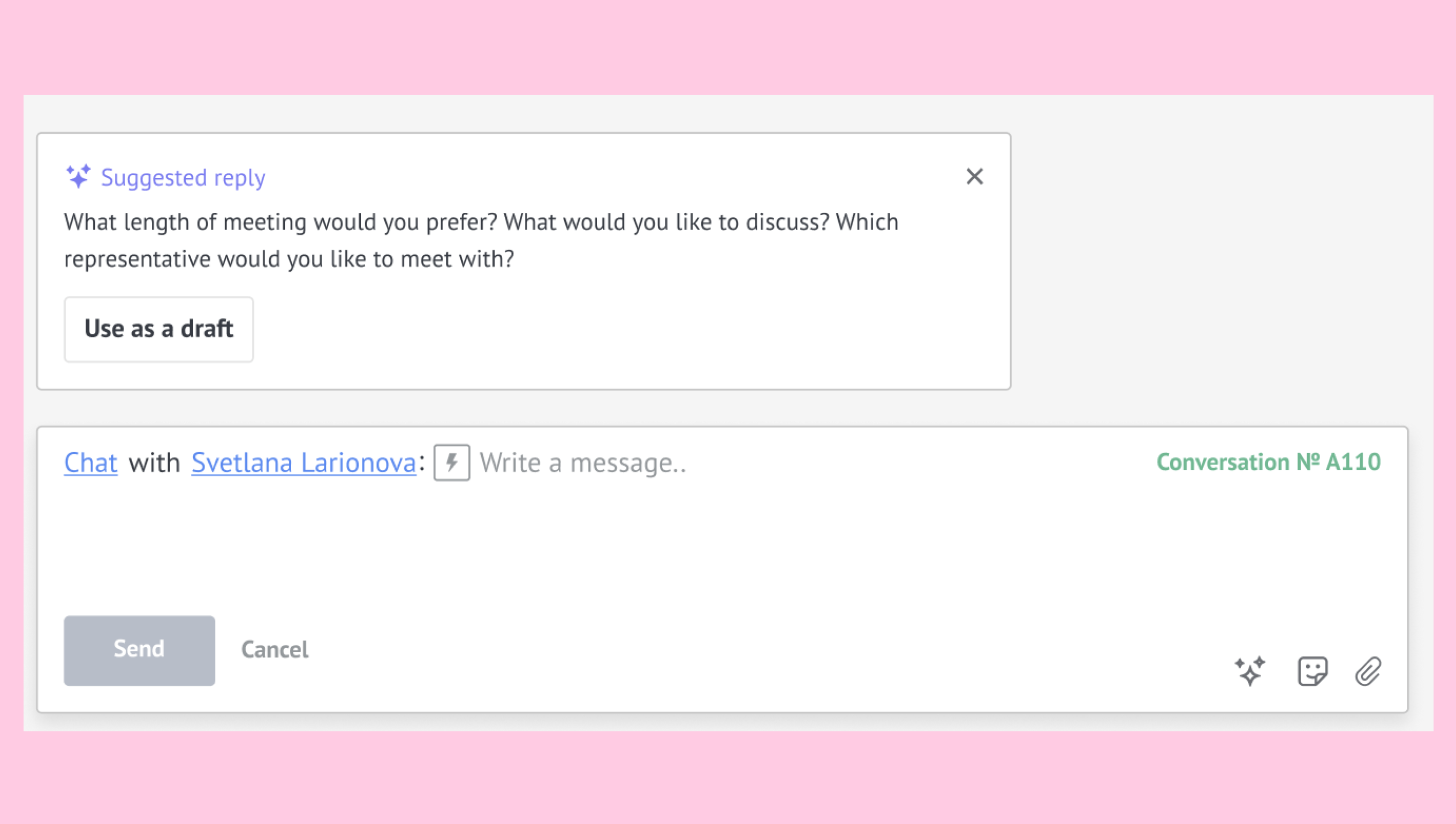Dismiss the Suggested reply card
This screenshot has height=824, width=1456.
[974, 177]
